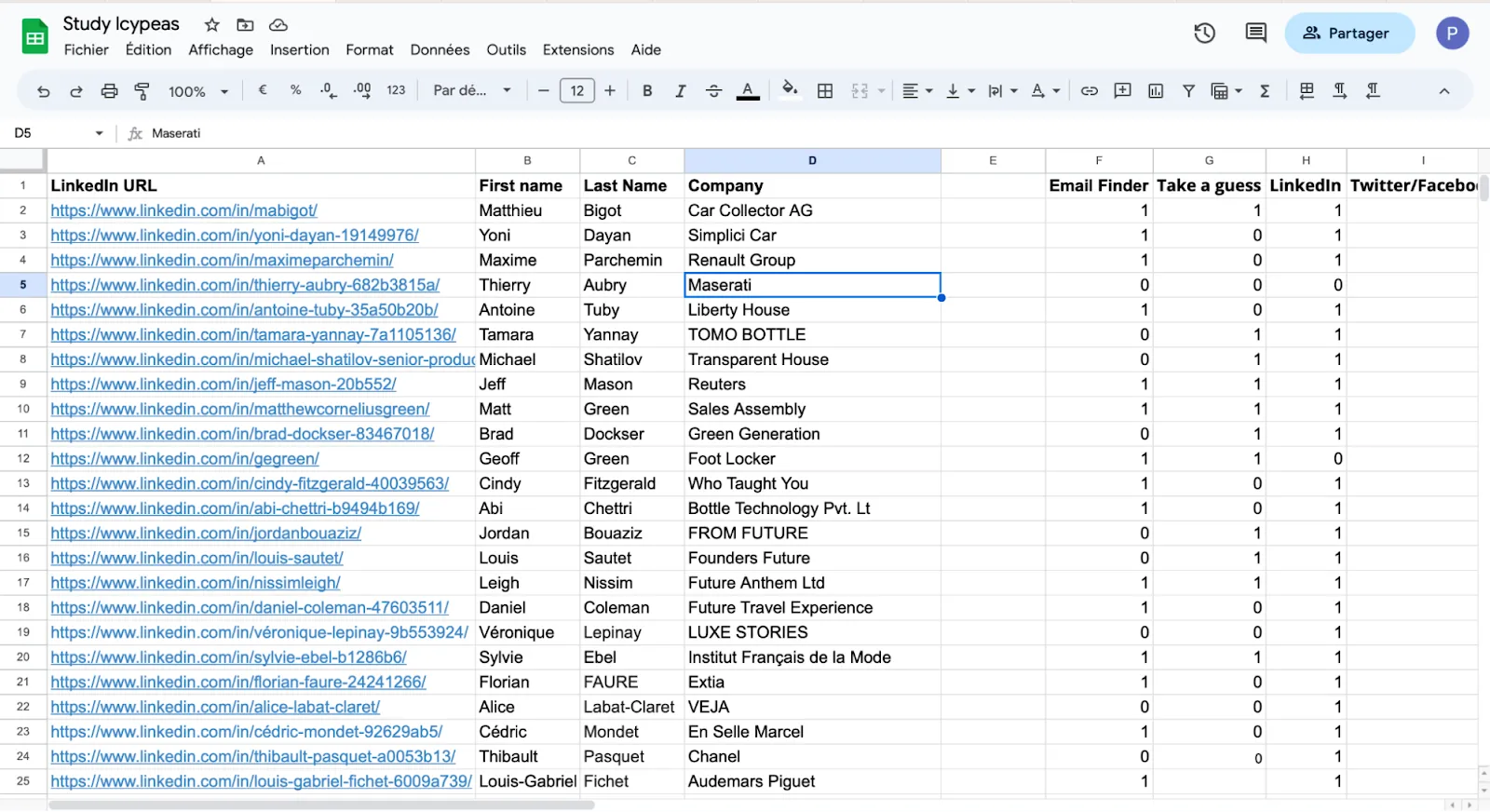
Task: Open the fill color picker
Action: click(x=790, y=90)
